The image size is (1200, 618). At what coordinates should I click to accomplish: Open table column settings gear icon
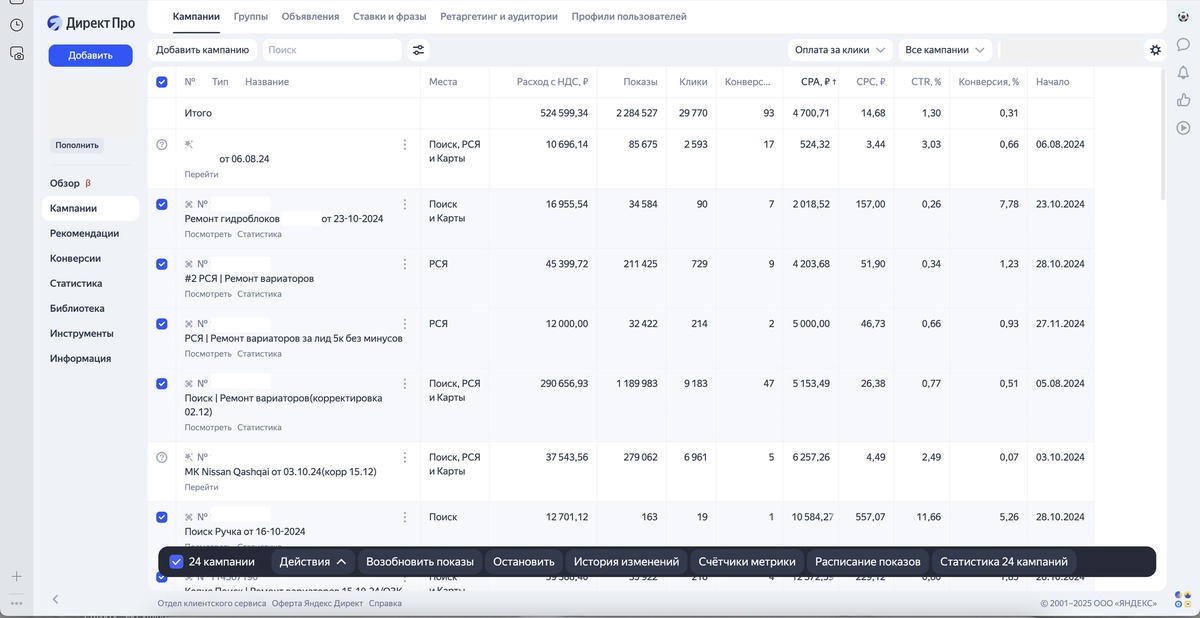(1156, 50)
